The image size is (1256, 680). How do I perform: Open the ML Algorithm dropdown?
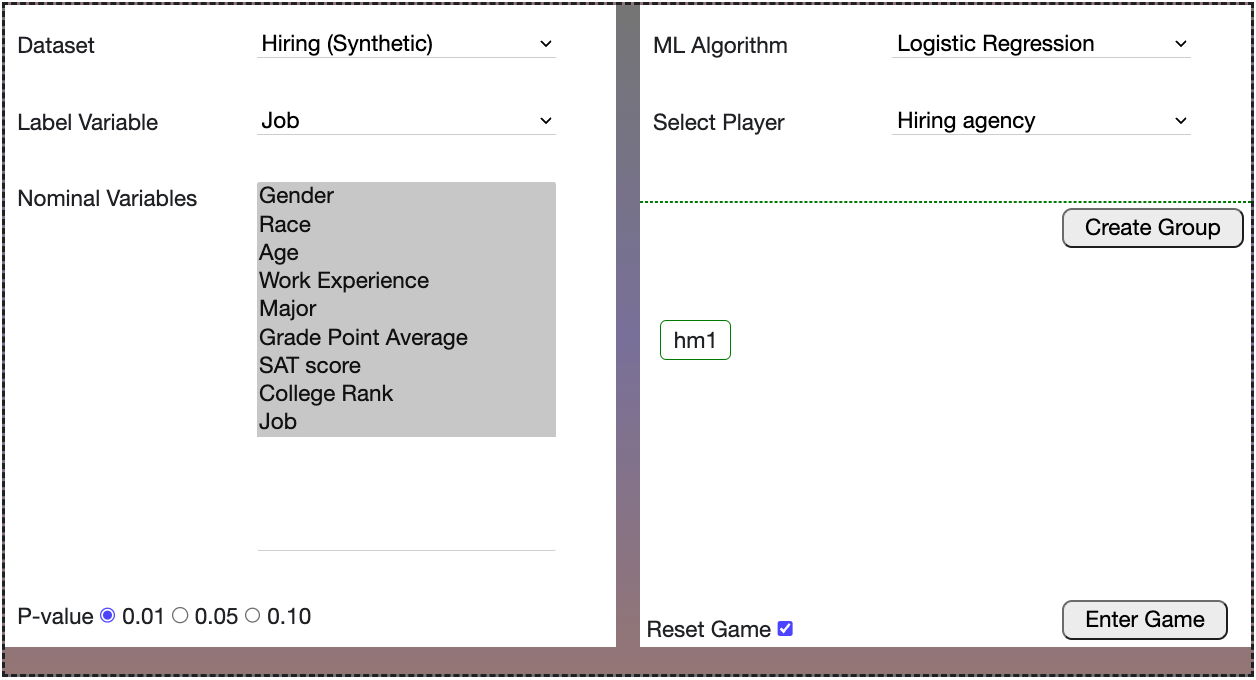tap(1040, 44)
